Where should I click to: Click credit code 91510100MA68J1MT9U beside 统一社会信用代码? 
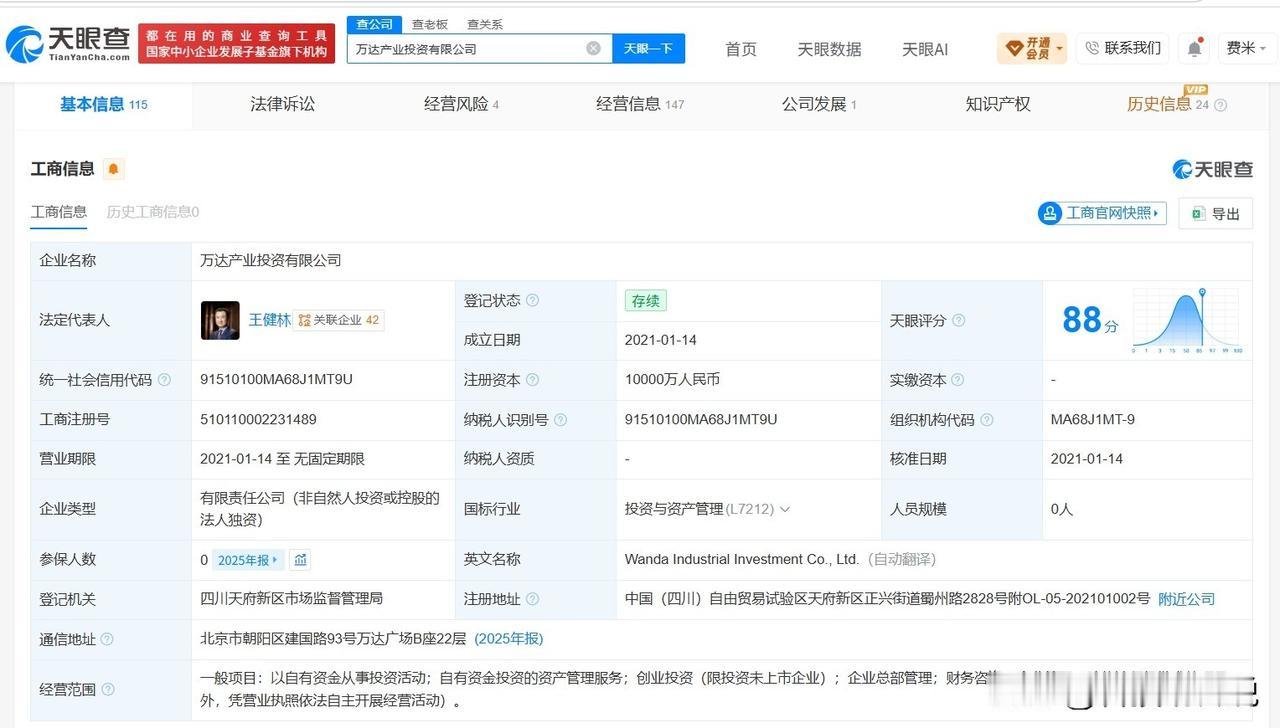coord(276,380)
